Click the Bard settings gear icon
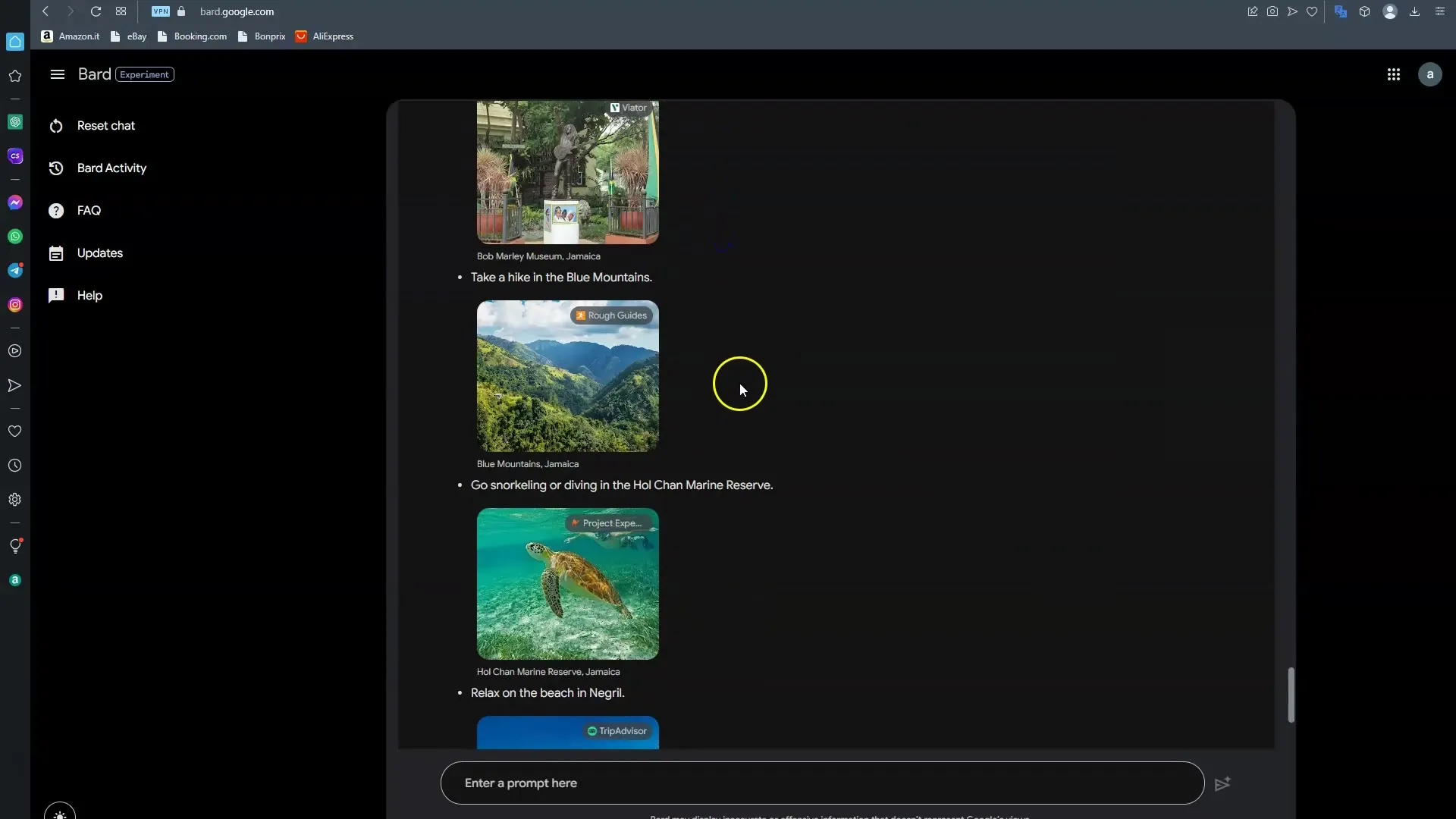This screenshot has width=1456, height=819. coord(14,499)
